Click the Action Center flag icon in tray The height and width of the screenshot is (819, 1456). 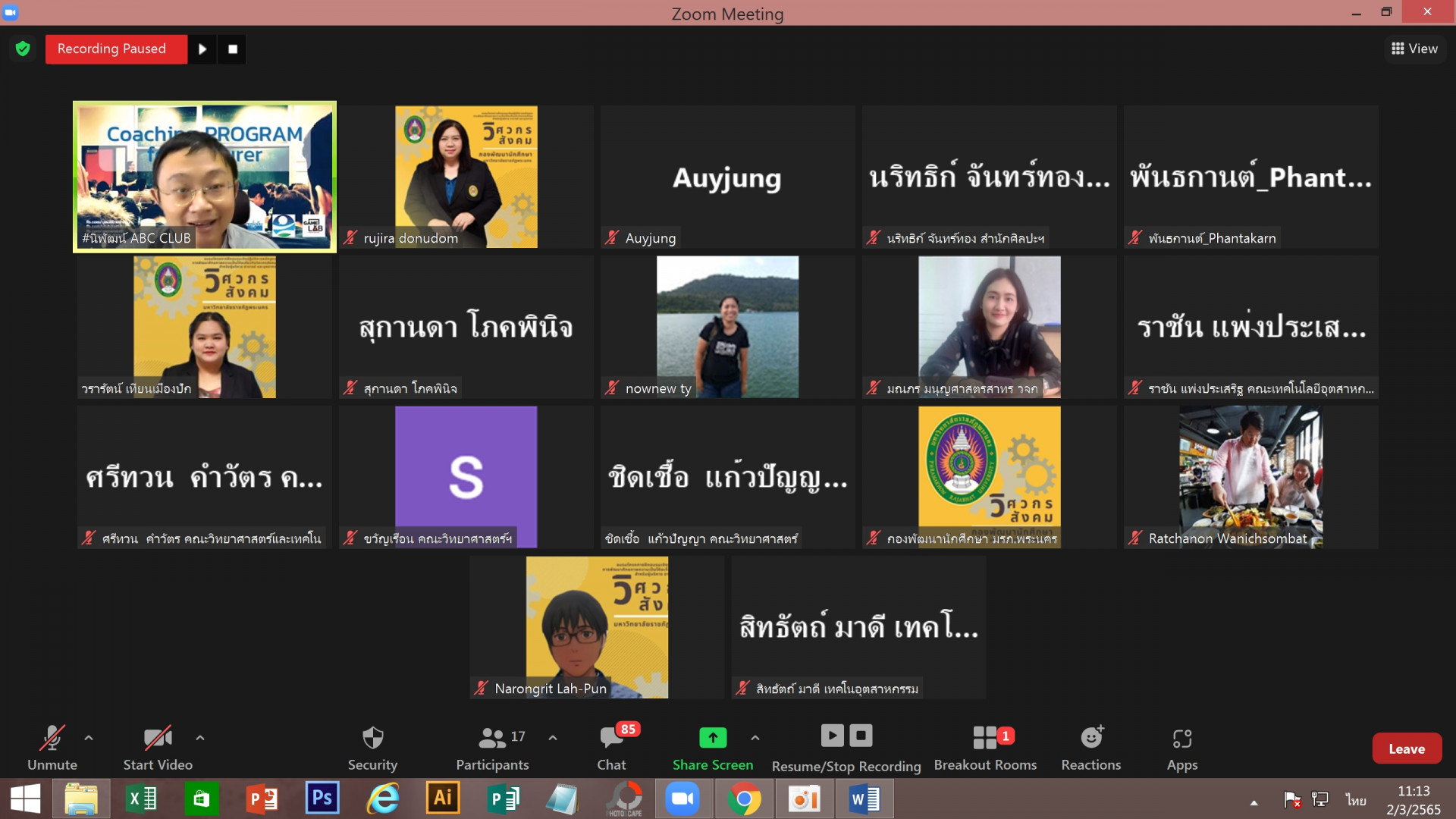1292,799
